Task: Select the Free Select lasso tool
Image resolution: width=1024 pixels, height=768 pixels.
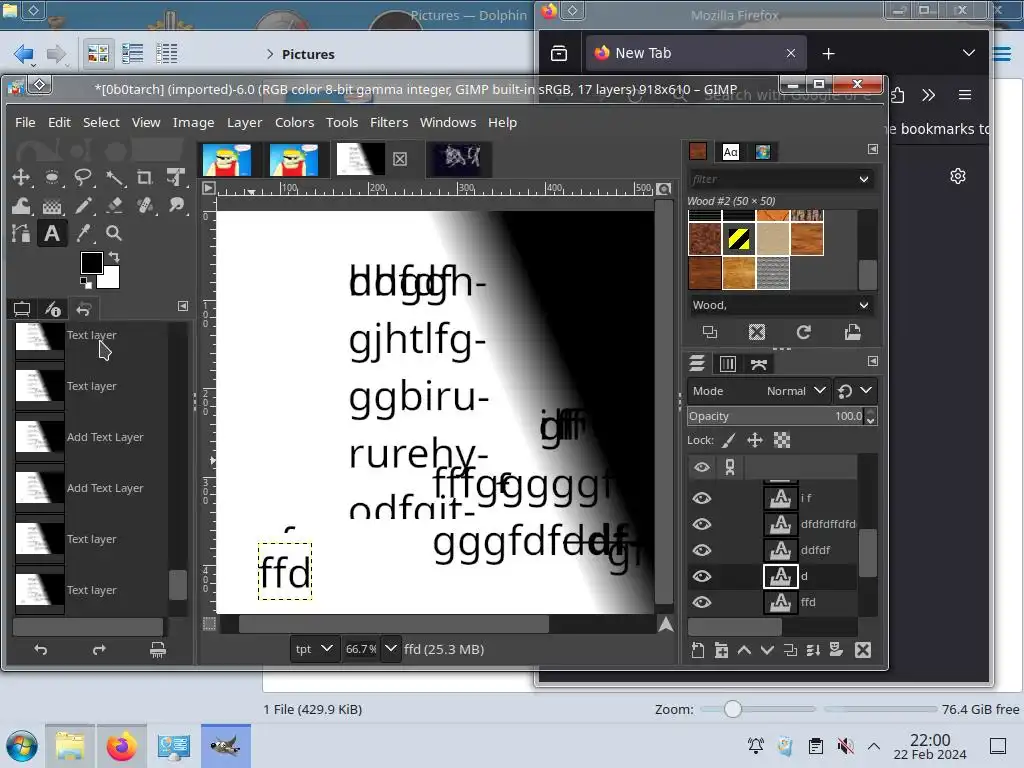Action: pos(83,177)
